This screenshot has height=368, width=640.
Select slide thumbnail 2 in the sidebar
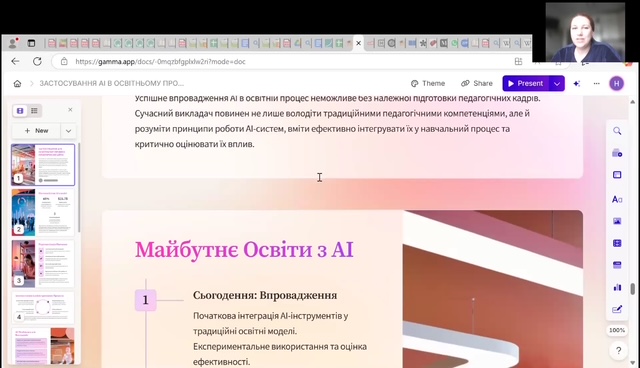(x=43, y=212)
